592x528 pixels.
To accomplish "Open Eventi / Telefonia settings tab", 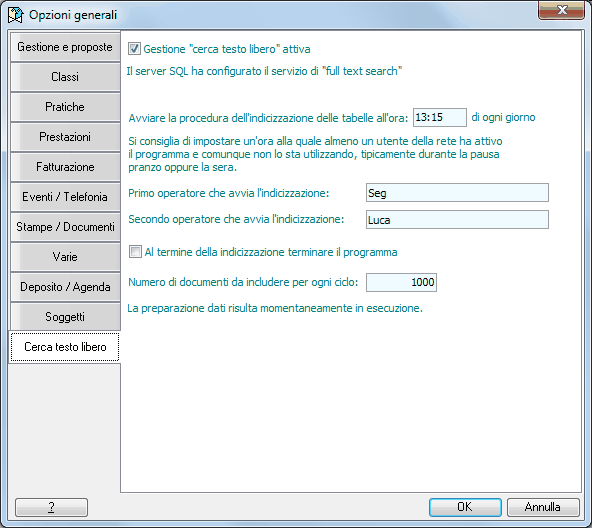I will coord(65,197).
